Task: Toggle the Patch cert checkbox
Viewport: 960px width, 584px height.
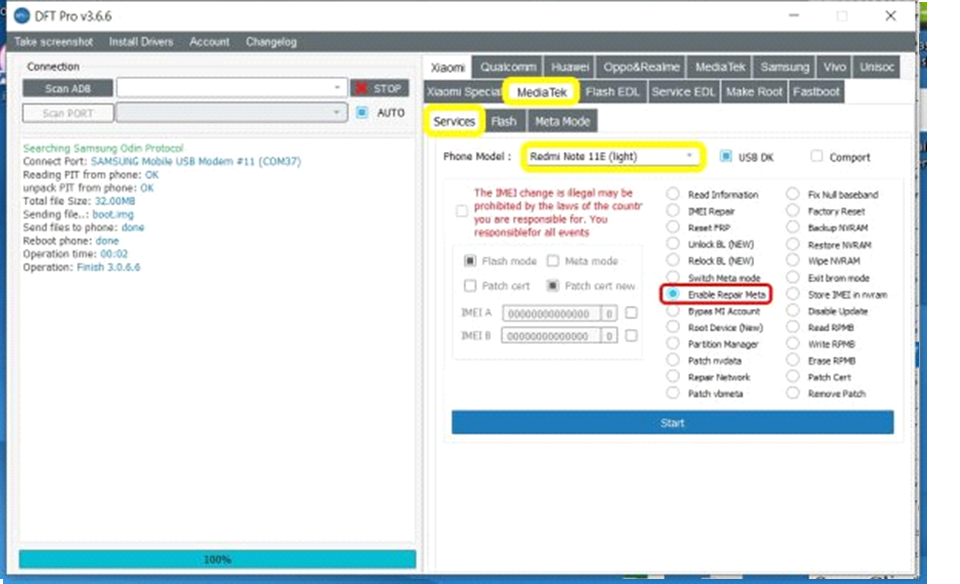Action: pos(470,286)
